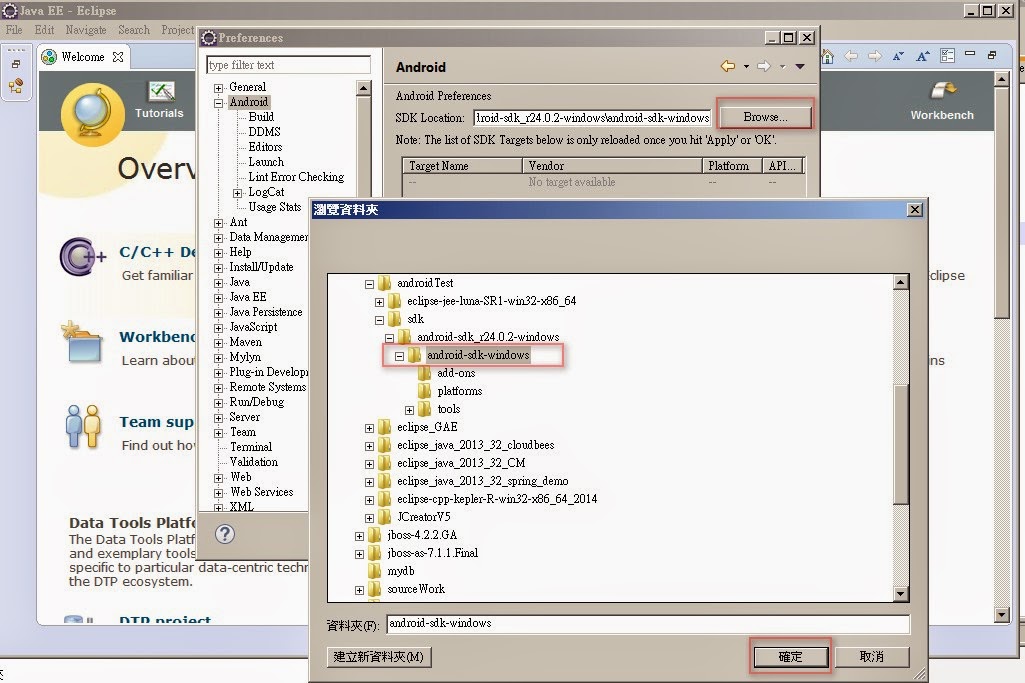Image resolution: width=1025 pixels, height=683 pixels.
Task: Click folder tree scrollbar up arrow
Action: 901,282
